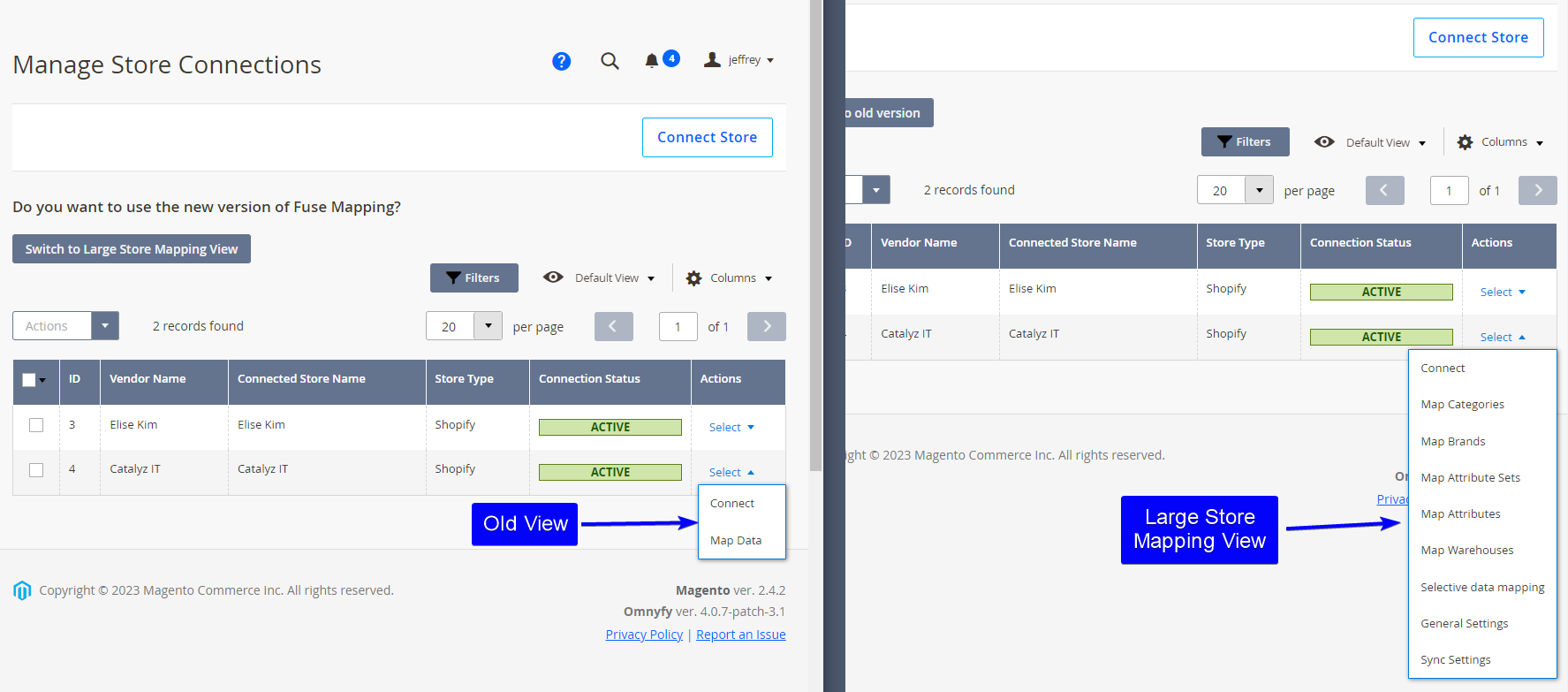The height and width of the screenshot is (692, 1568).
Task: Choose Connect in large store mapping menu
Action: point(1482,369)
